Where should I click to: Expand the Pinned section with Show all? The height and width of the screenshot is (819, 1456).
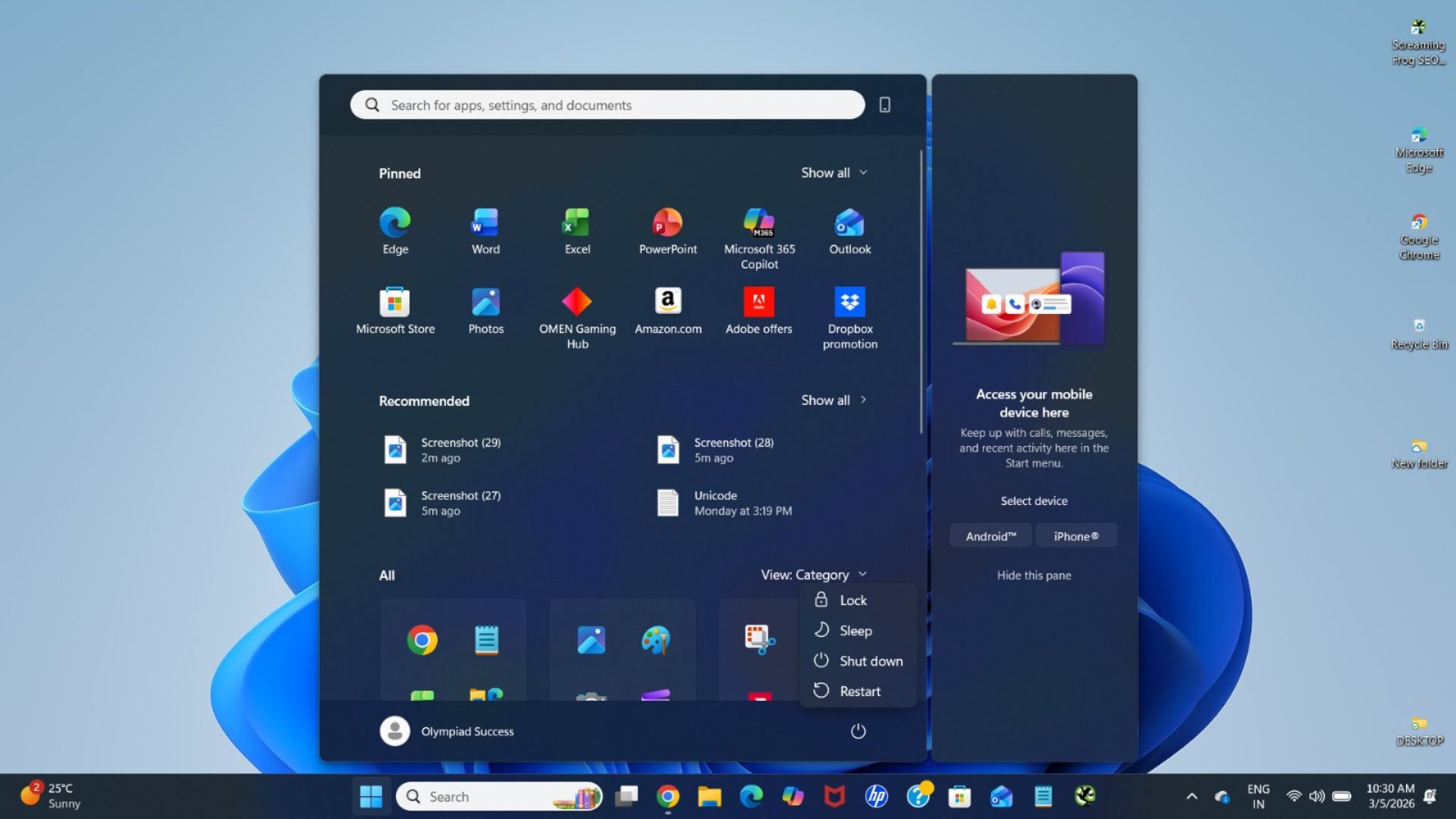(x=833, y=172)
